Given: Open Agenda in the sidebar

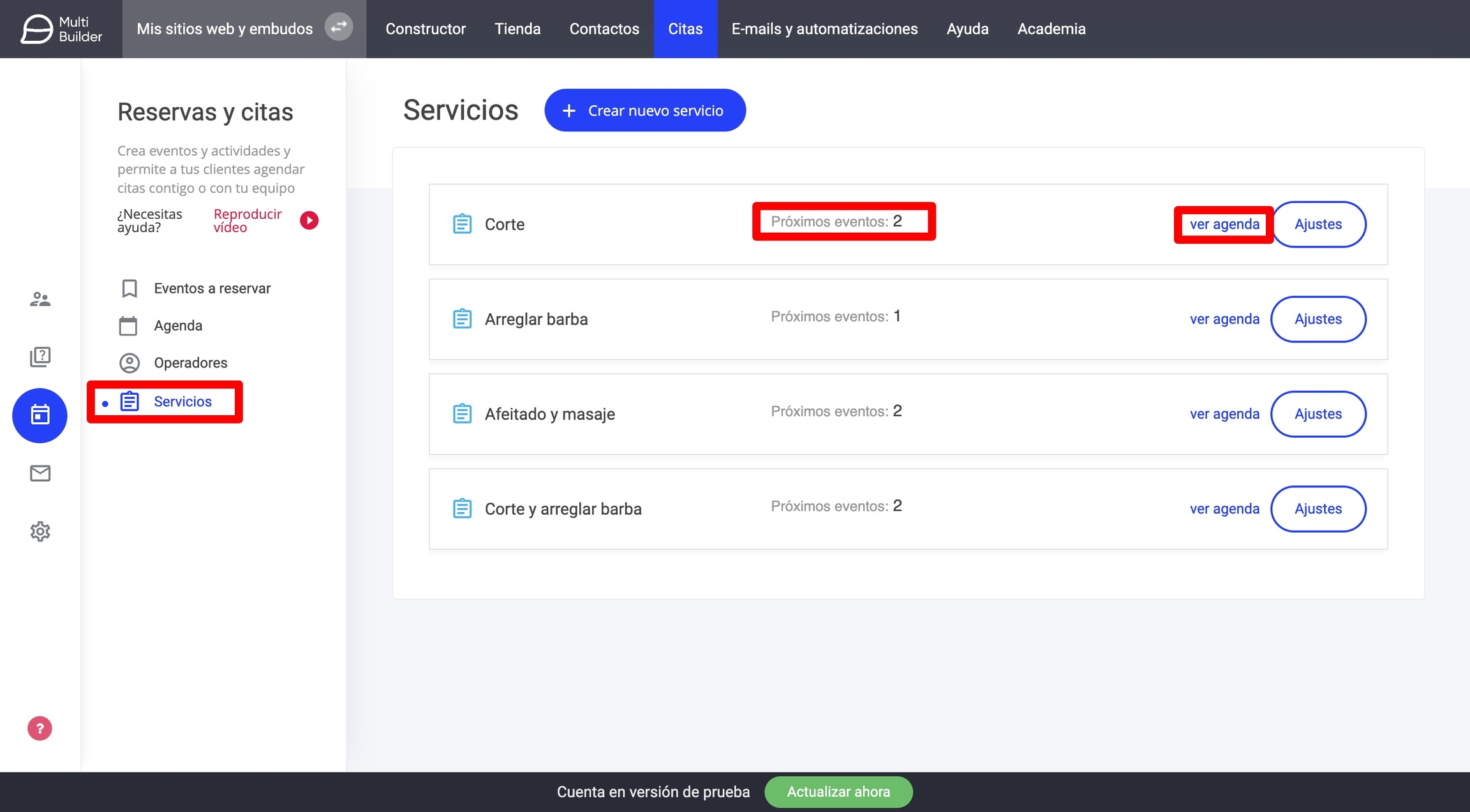Looking at the screenshot, I should pos(178,325).
